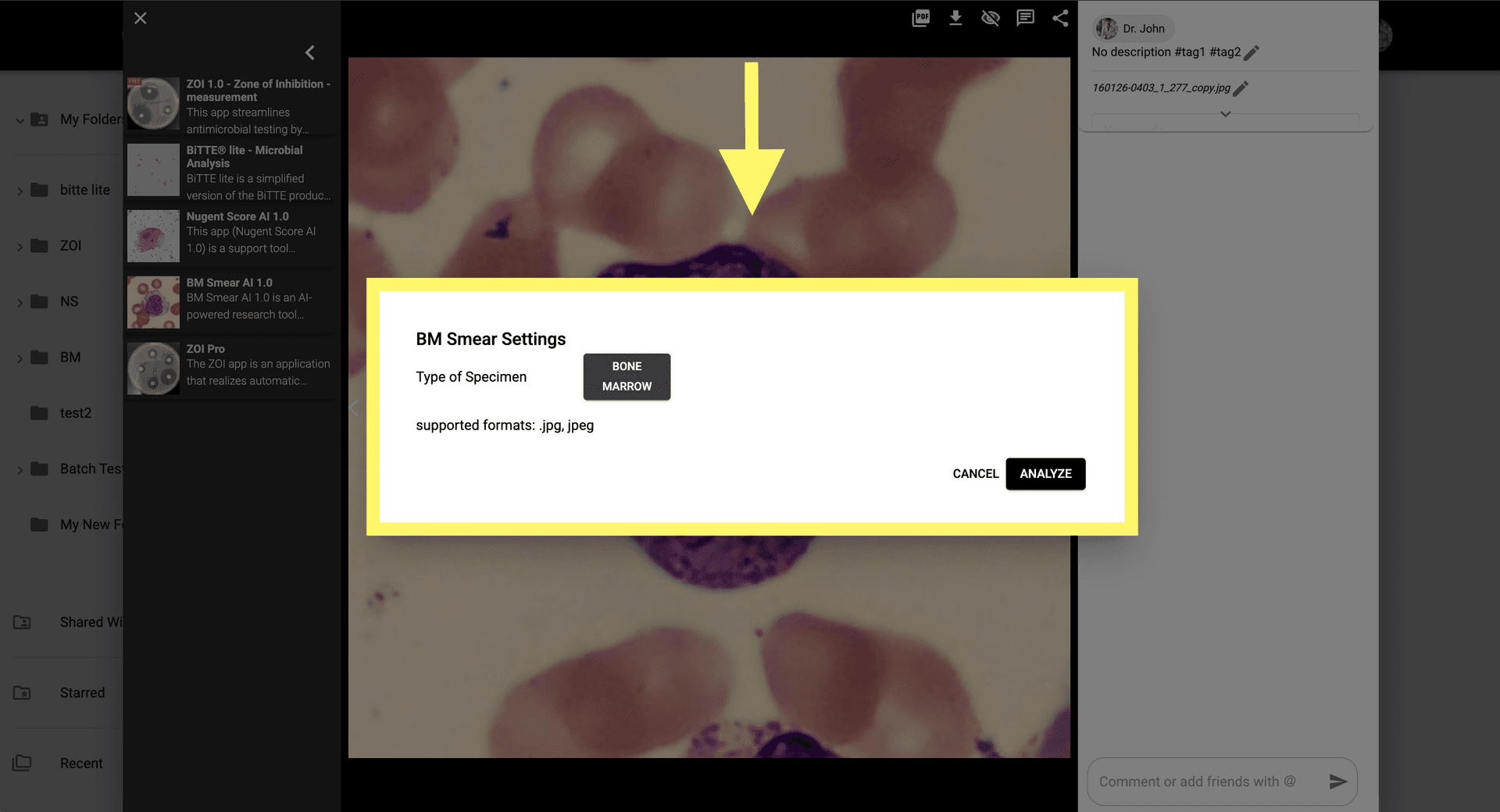The width and height of the screenshot is (1500, 812).
Task: Click the share icon
Action: (x=1060, y=18)
